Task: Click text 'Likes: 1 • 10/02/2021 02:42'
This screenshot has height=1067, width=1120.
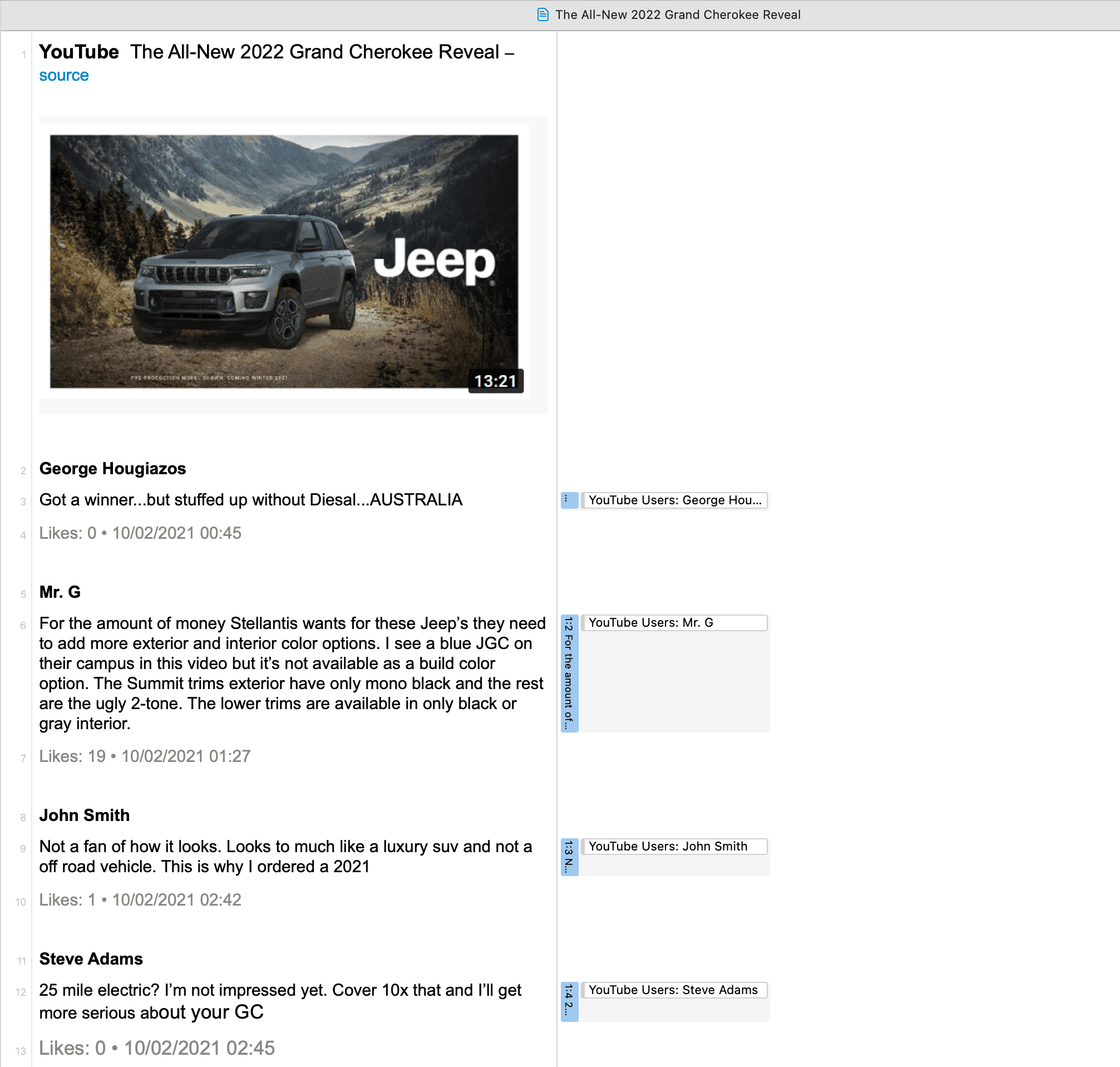Action: tap(140, 900)
